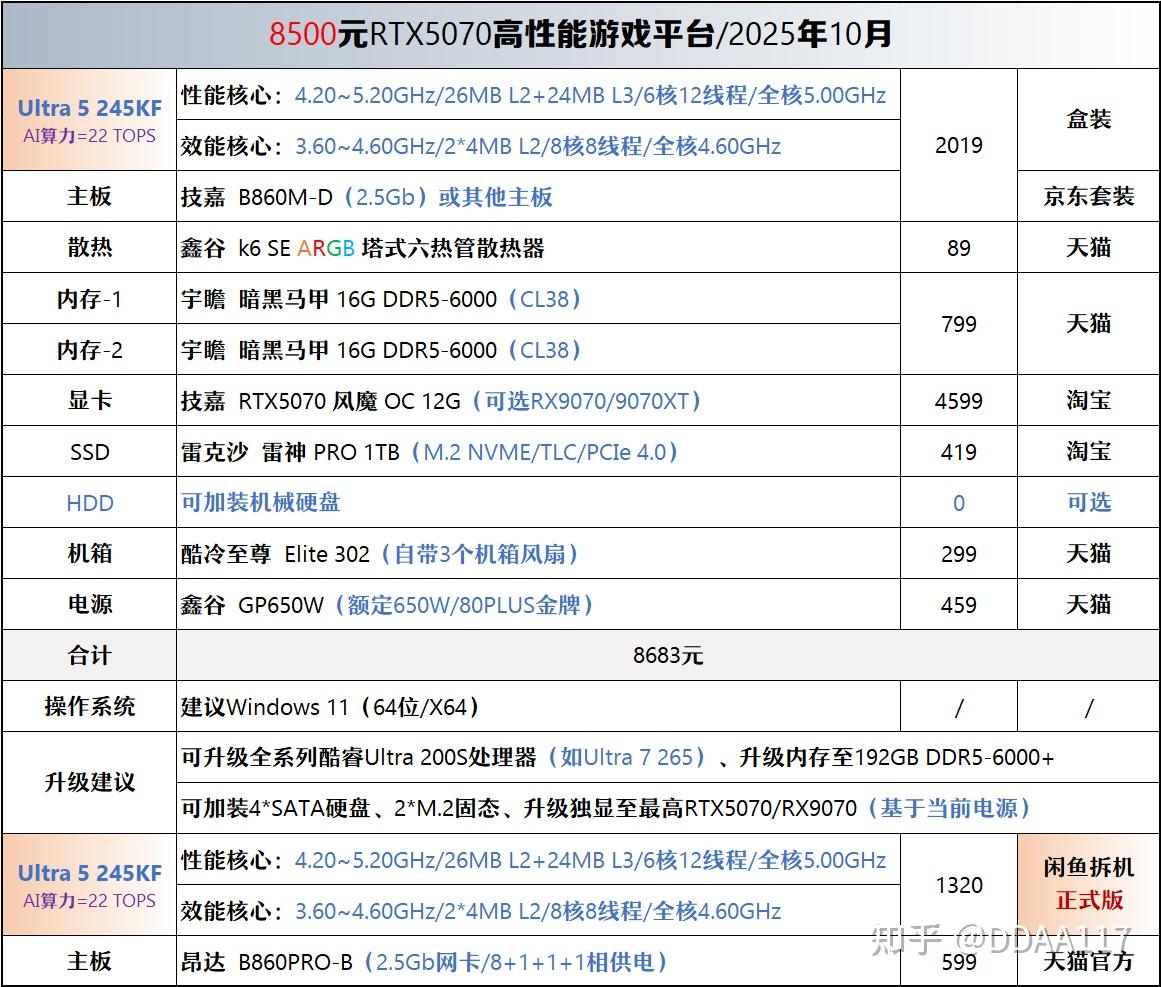Select the first Ultra 5 245KF cell
This screenshot has width=1161, height=987.
[89, 120]
